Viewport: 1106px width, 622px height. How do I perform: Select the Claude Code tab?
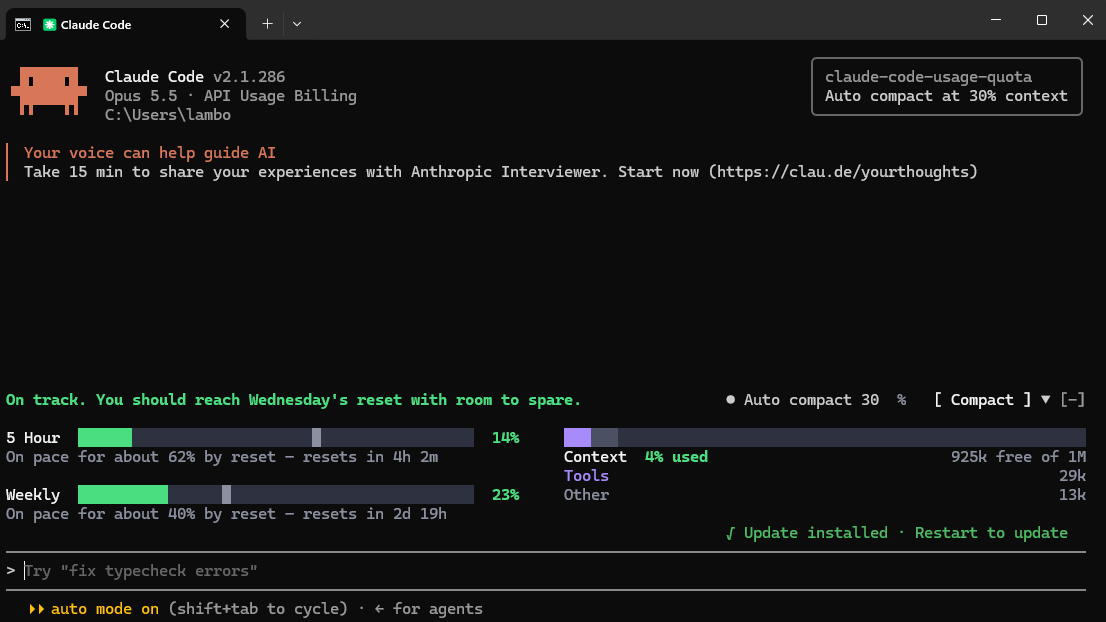coord(126,25)
